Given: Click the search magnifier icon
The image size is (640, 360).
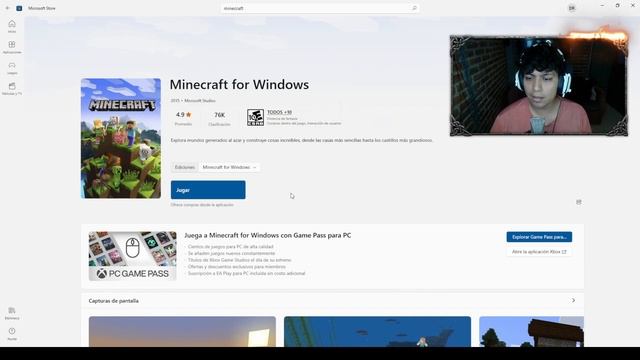Looking at the screenshot, I should coord(414,8).
